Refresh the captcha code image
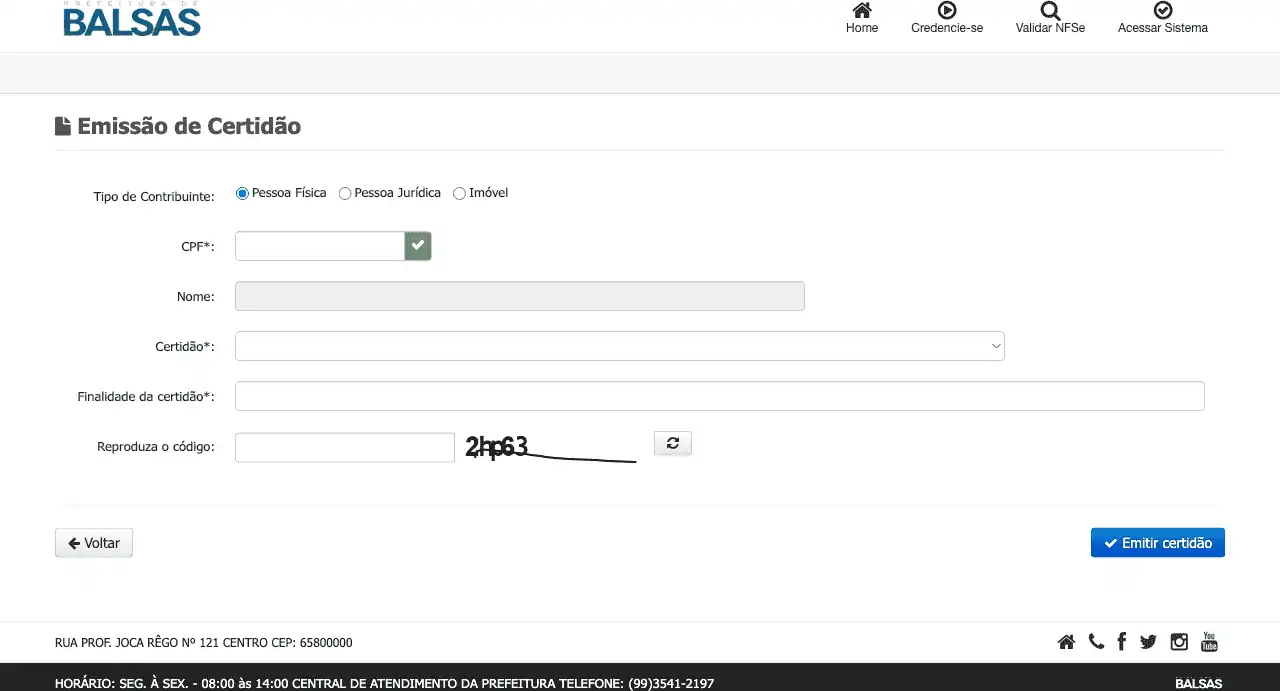The image size is (1280, 691). click(672, 443)
